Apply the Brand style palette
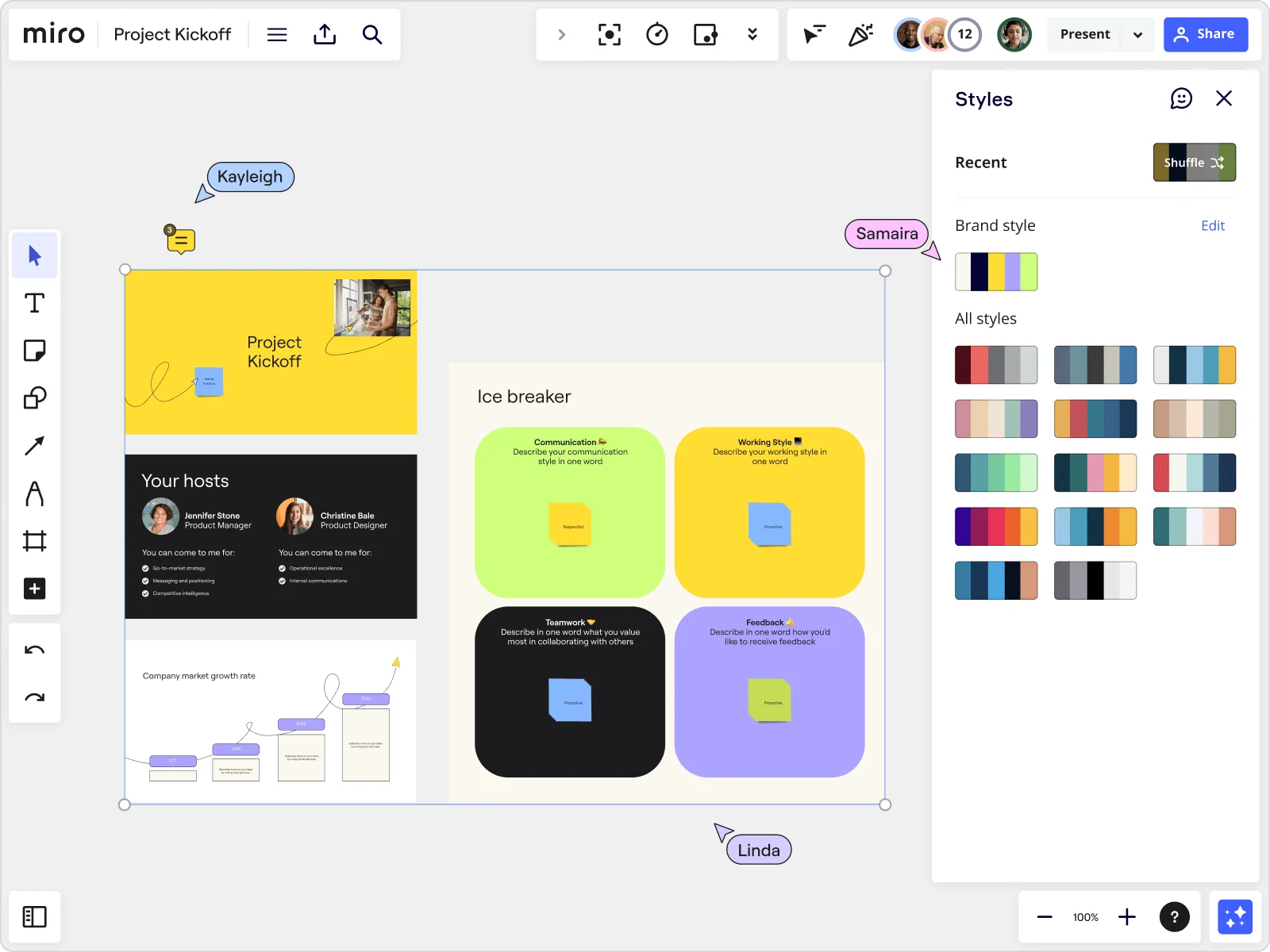1270x952 pixels. tap(996, 272)
